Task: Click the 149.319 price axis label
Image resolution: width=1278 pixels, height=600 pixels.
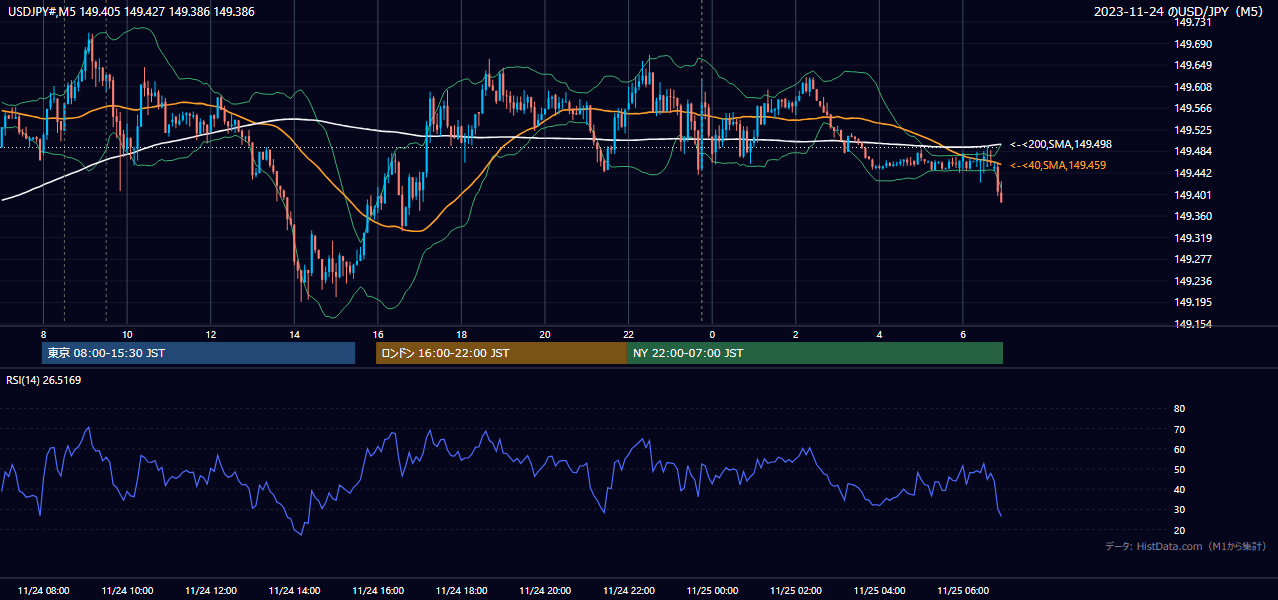Action: click(x=1194, y=238)
